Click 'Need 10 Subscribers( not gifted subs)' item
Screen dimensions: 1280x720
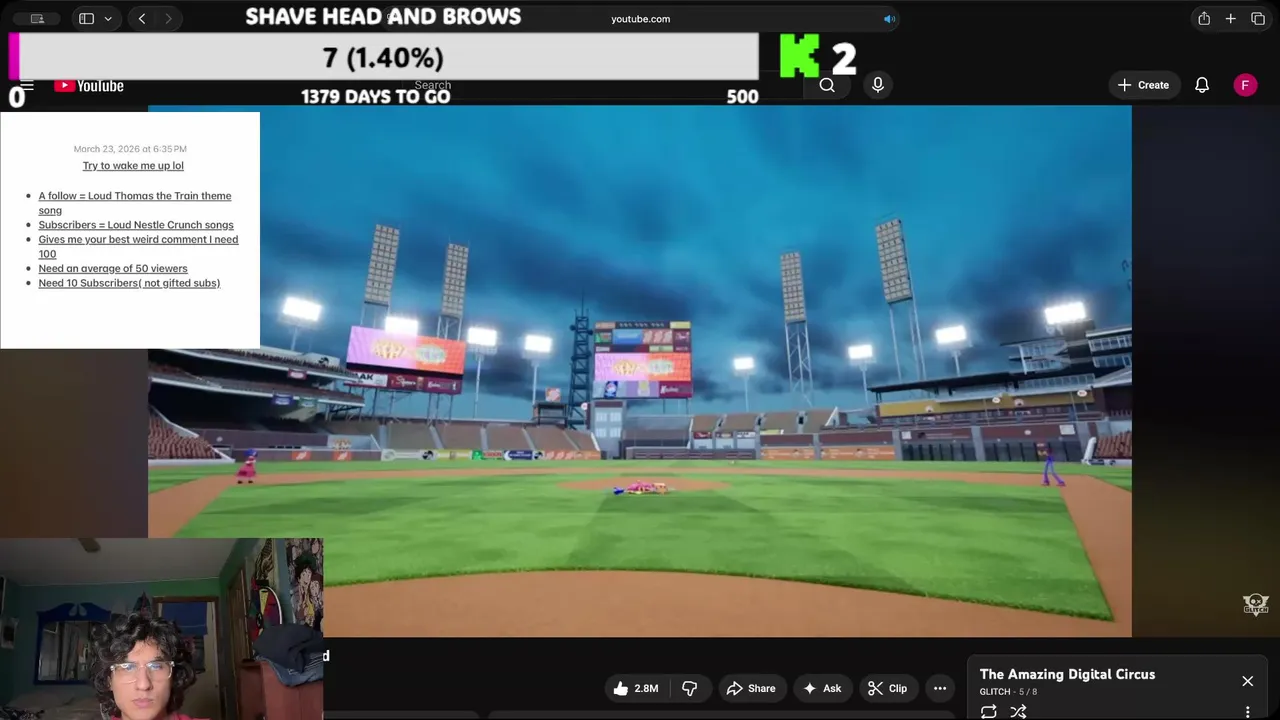pos(129,283)
